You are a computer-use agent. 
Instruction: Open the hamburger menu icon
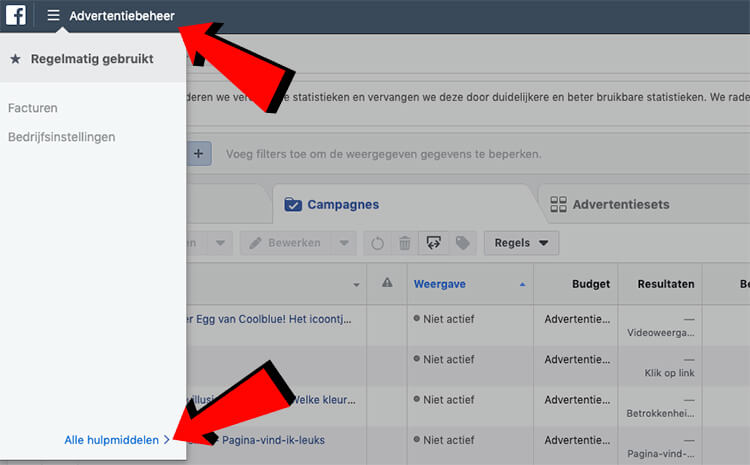click(53, 16)
